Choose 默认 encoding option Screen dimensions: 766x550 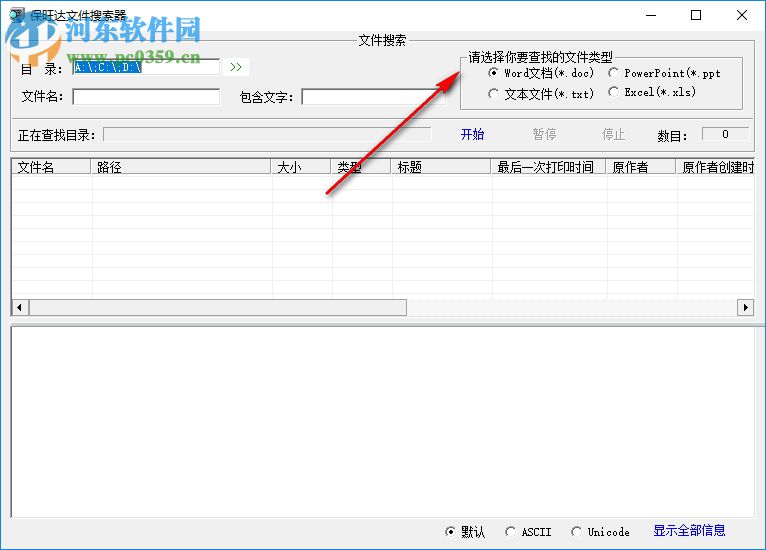click(x=465, y=531)
